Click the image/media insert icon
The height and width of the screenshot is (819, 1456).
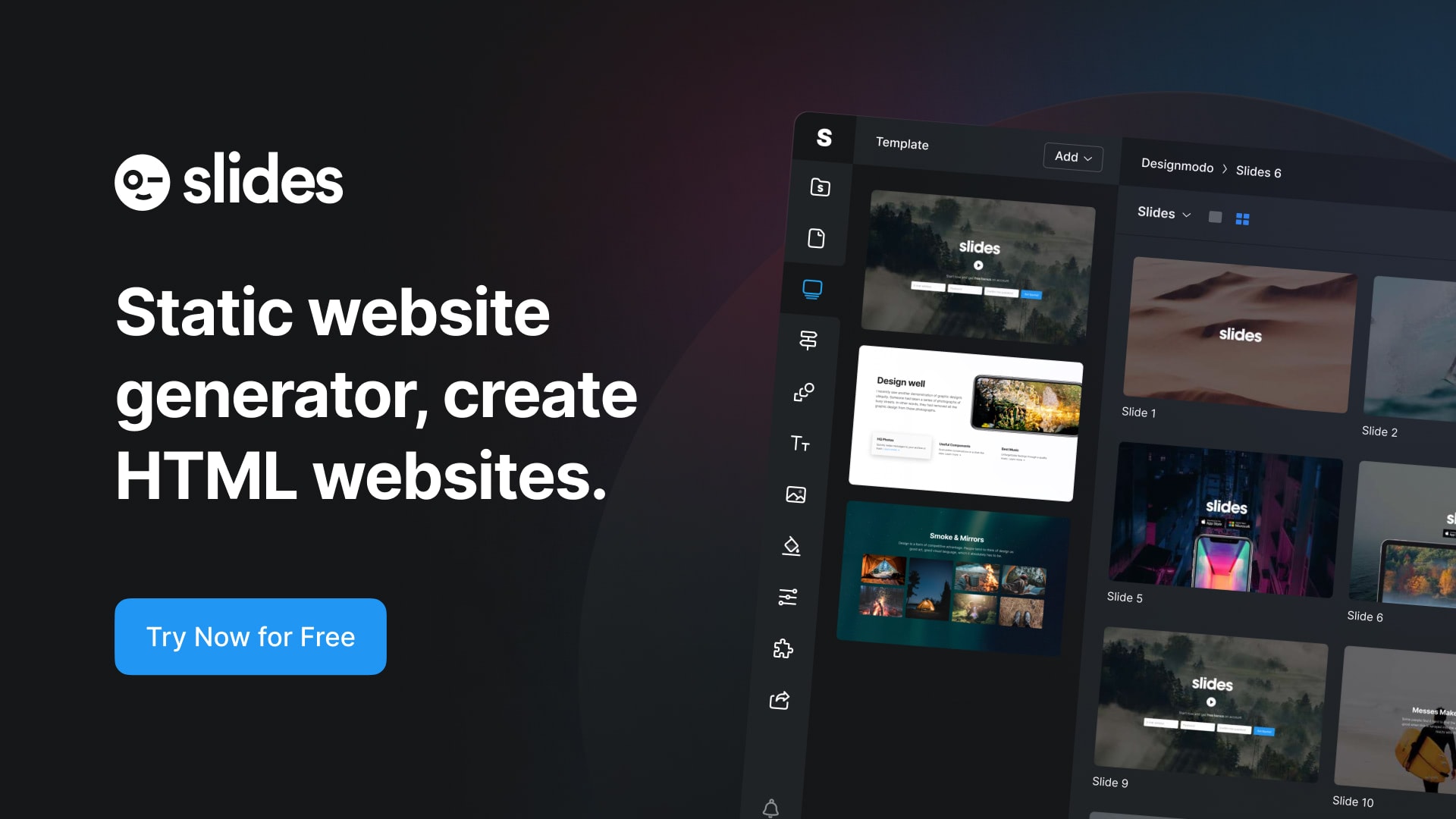click(x=796, y=494)
